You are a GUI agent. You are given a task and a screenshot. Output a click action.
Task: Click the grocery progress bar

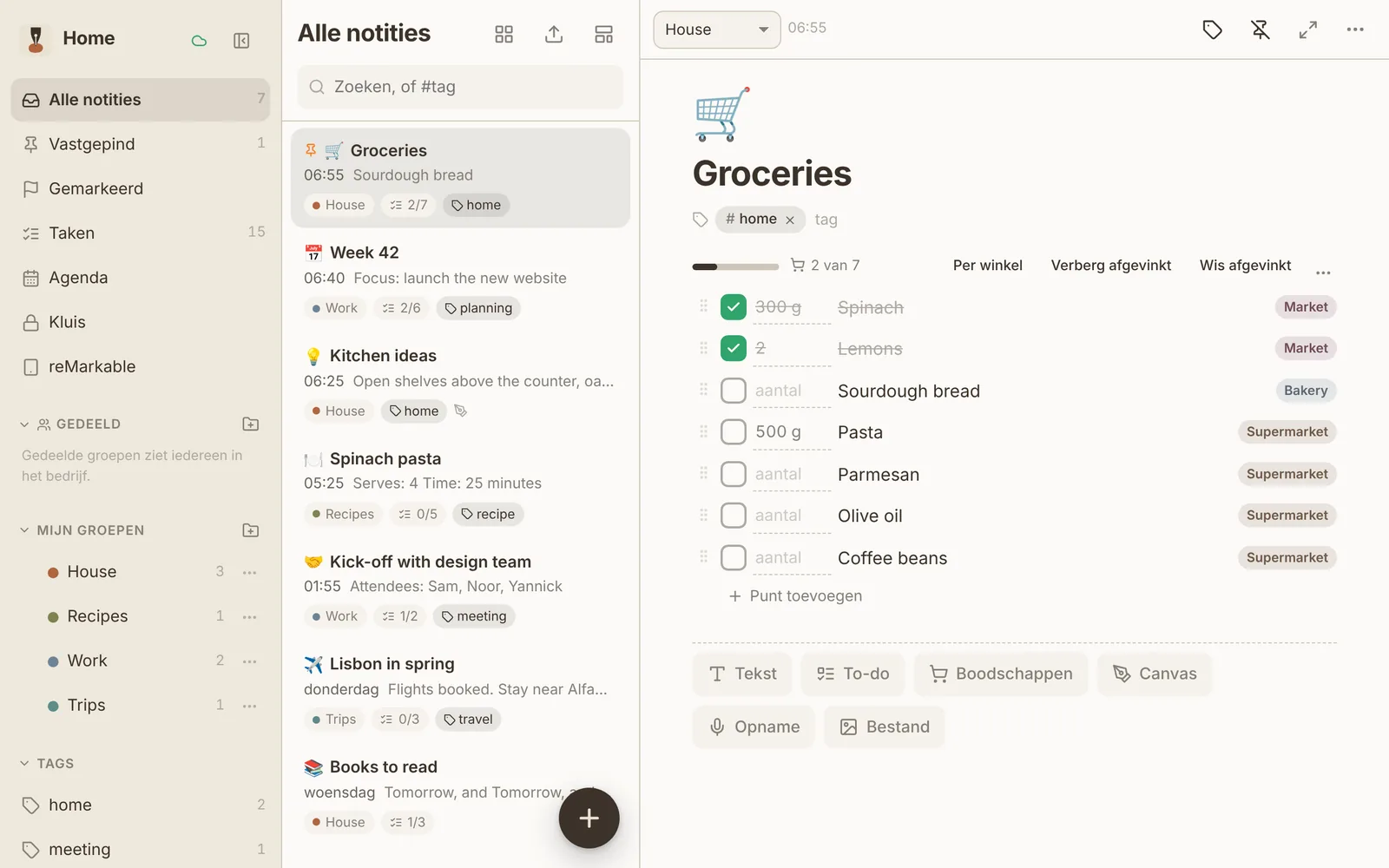tap(735, 266)
